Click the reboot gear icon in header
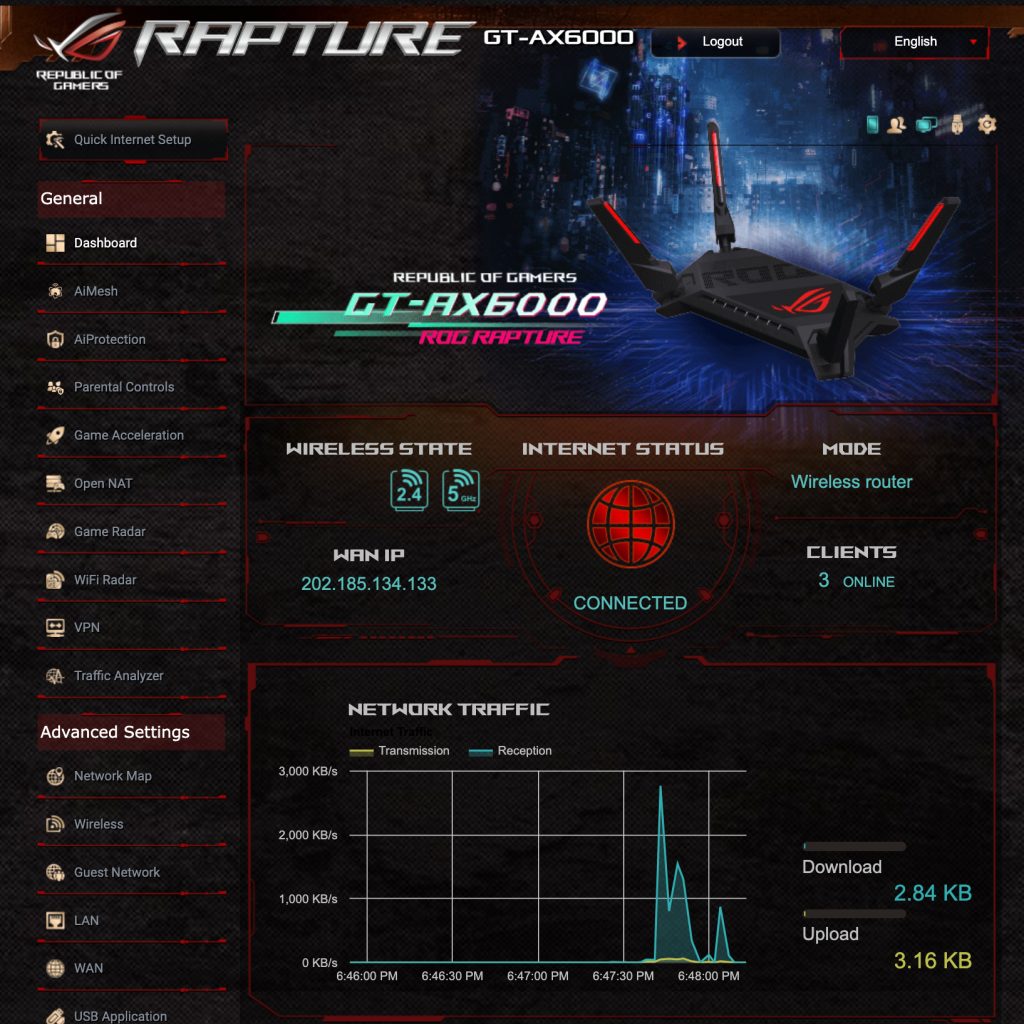Viewport: 1024px width, 1024px height. tap(986, 124)
